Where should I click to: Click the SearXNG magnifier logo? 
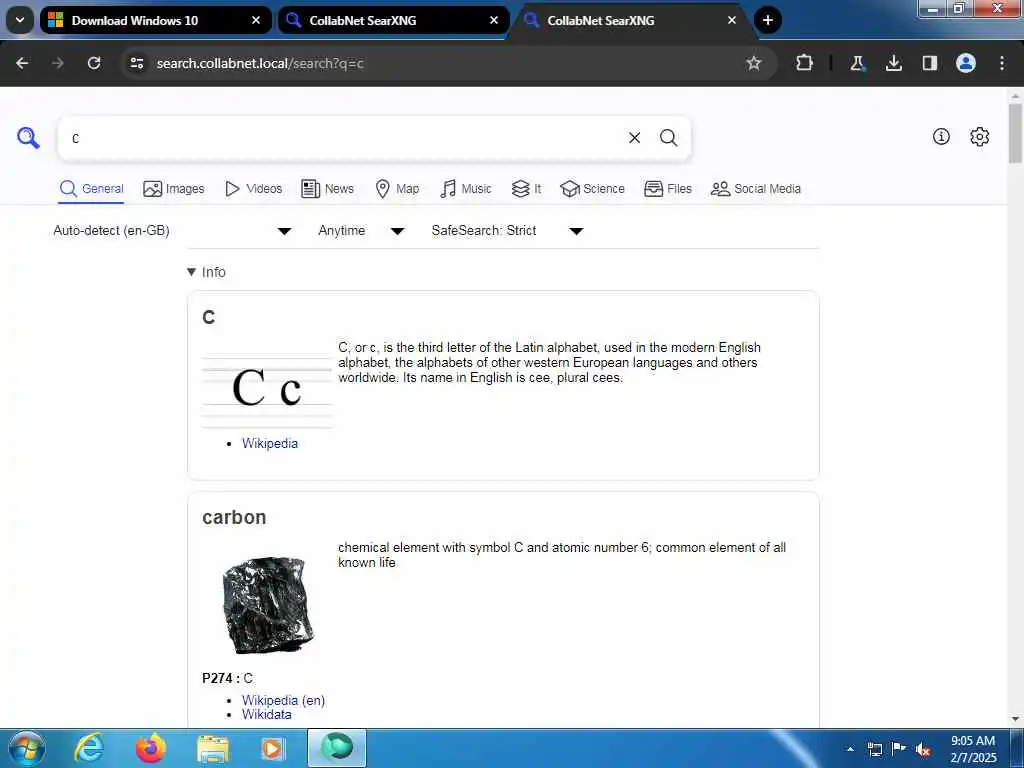28,138
